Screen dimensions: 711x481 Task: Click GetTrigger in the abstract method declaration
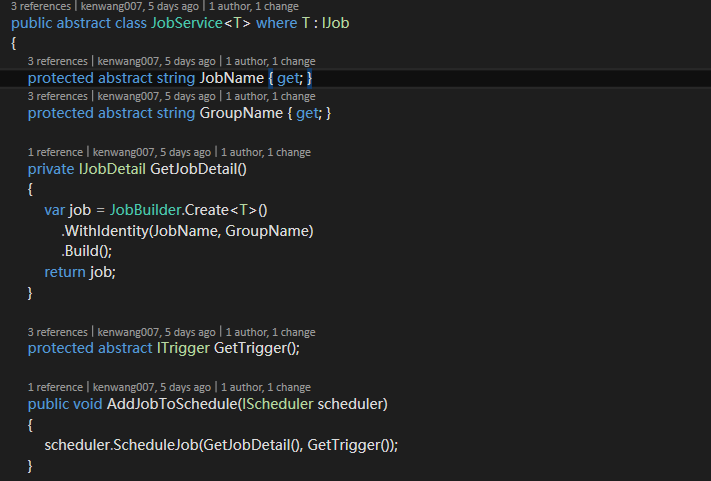250,348
